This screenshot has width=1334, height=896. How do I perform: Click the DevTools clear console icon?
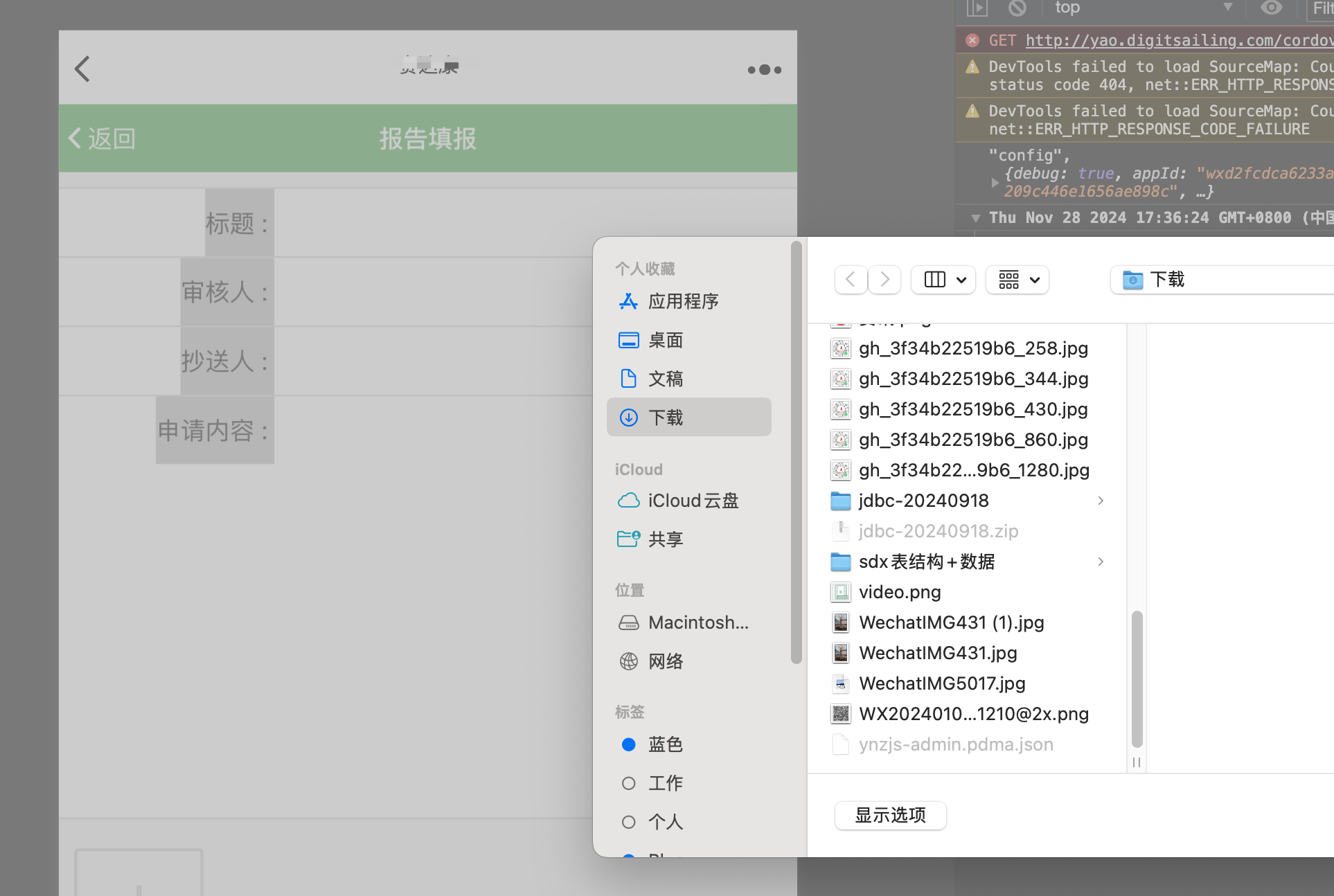coord(1017,8)
